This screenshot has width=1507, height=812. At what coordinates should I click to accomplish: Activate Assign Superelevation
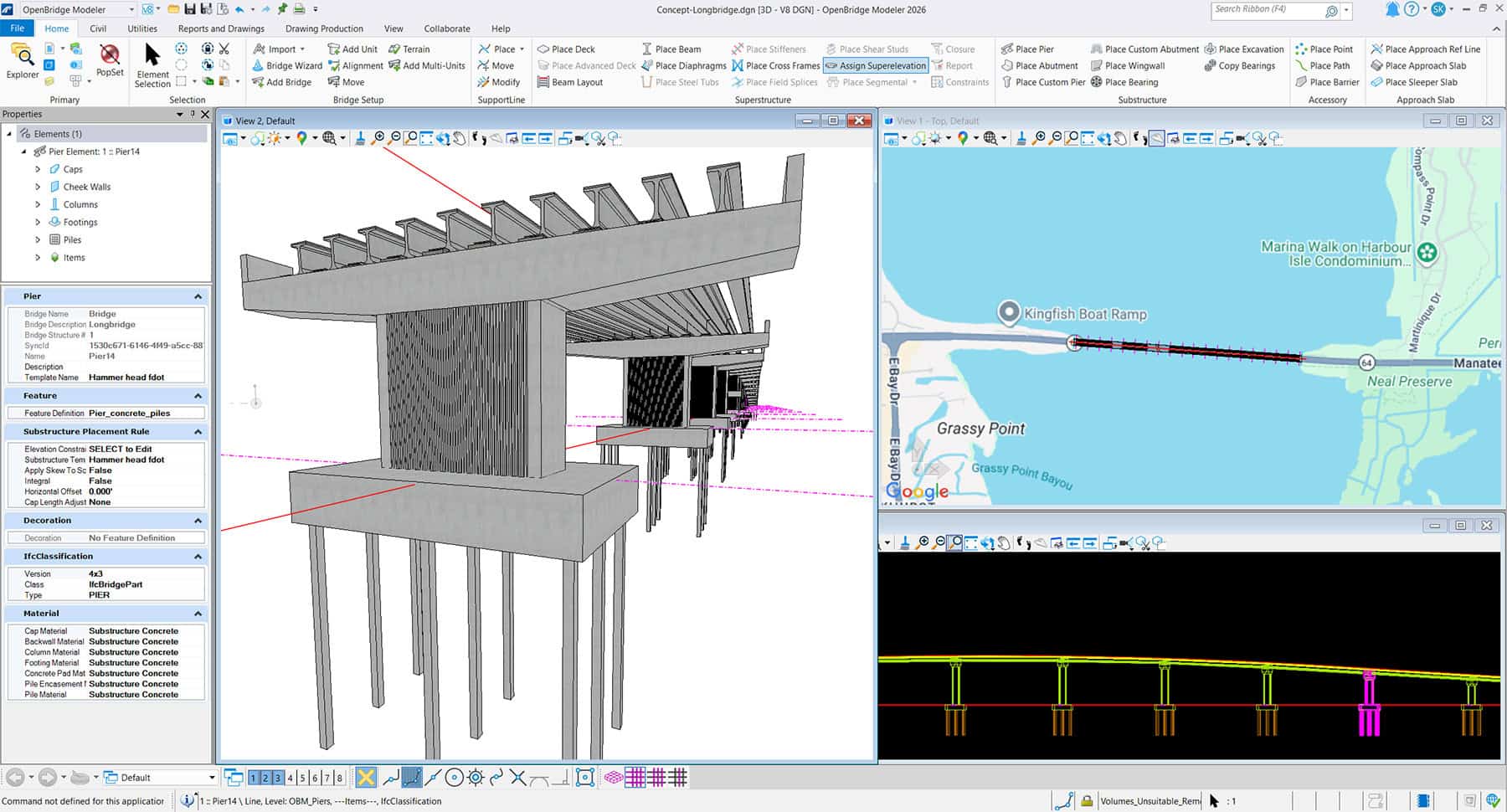876,65
